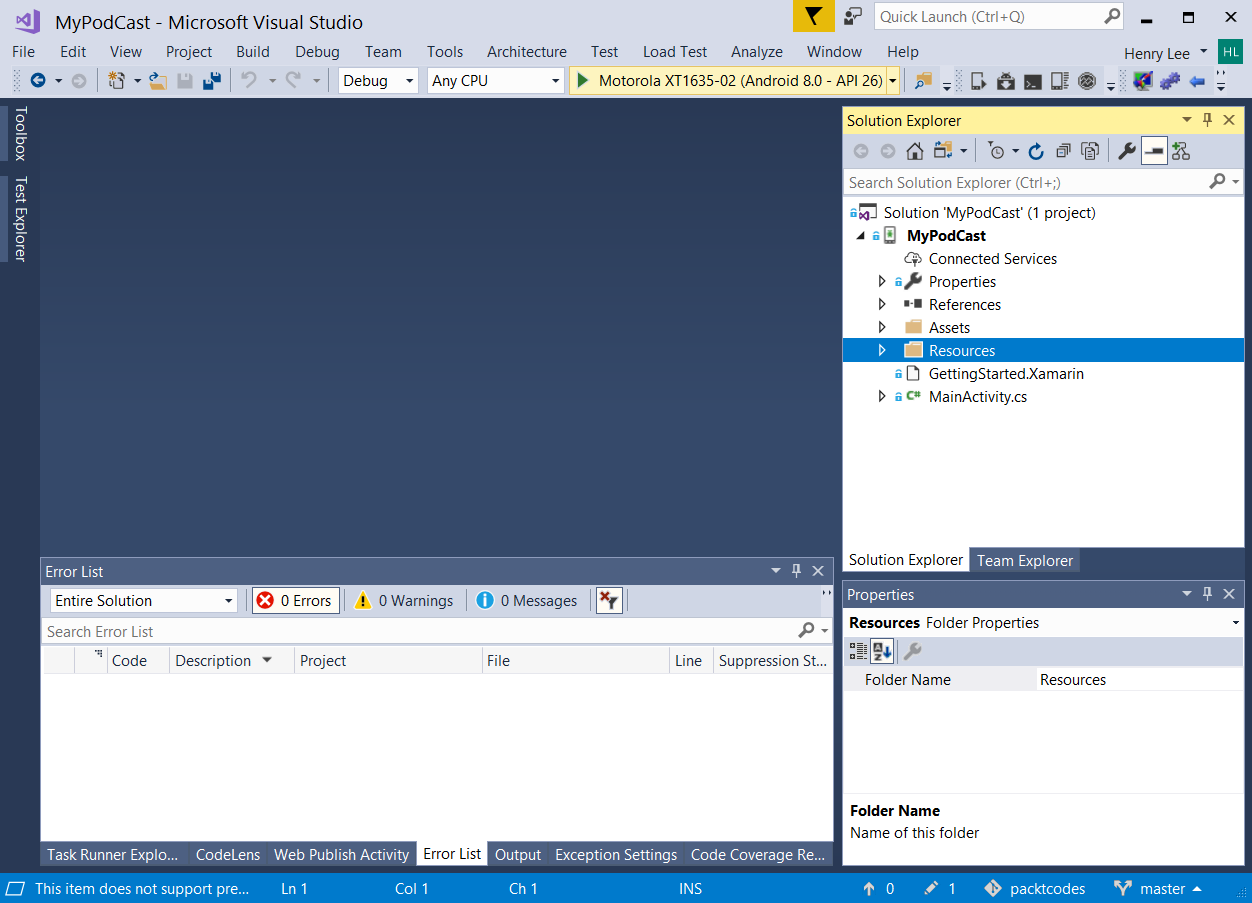The width and height of the screenshot is (1252, 903).
Task: Open the Android SDK Manager icon
Action: coord(1006,81)
